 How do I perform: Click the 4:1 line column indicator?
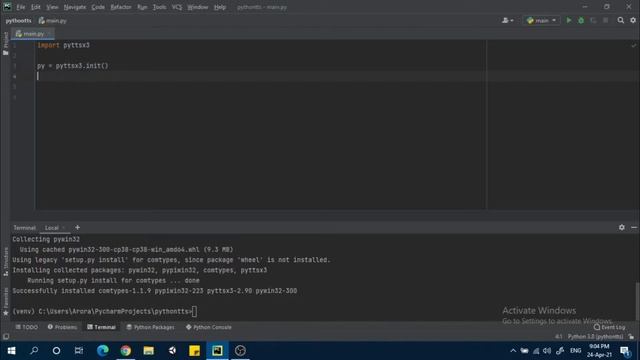click(x=558, y=337)
